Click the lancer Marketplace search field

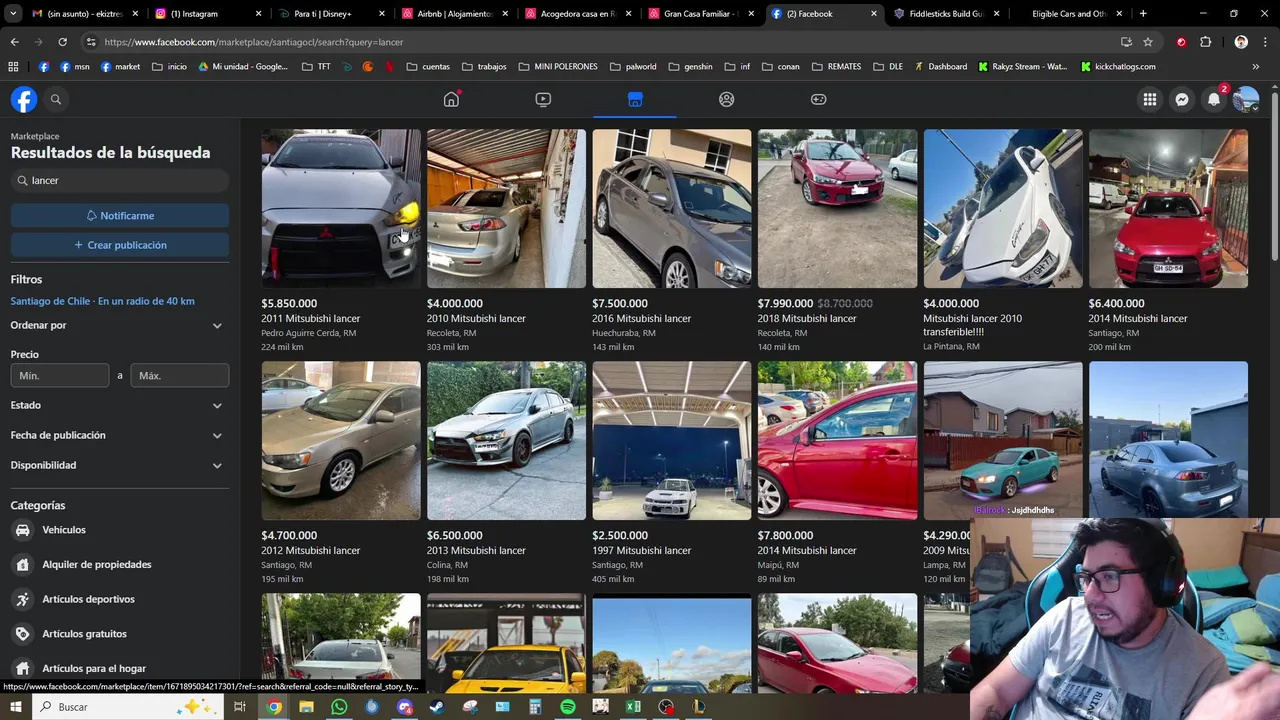120,181
